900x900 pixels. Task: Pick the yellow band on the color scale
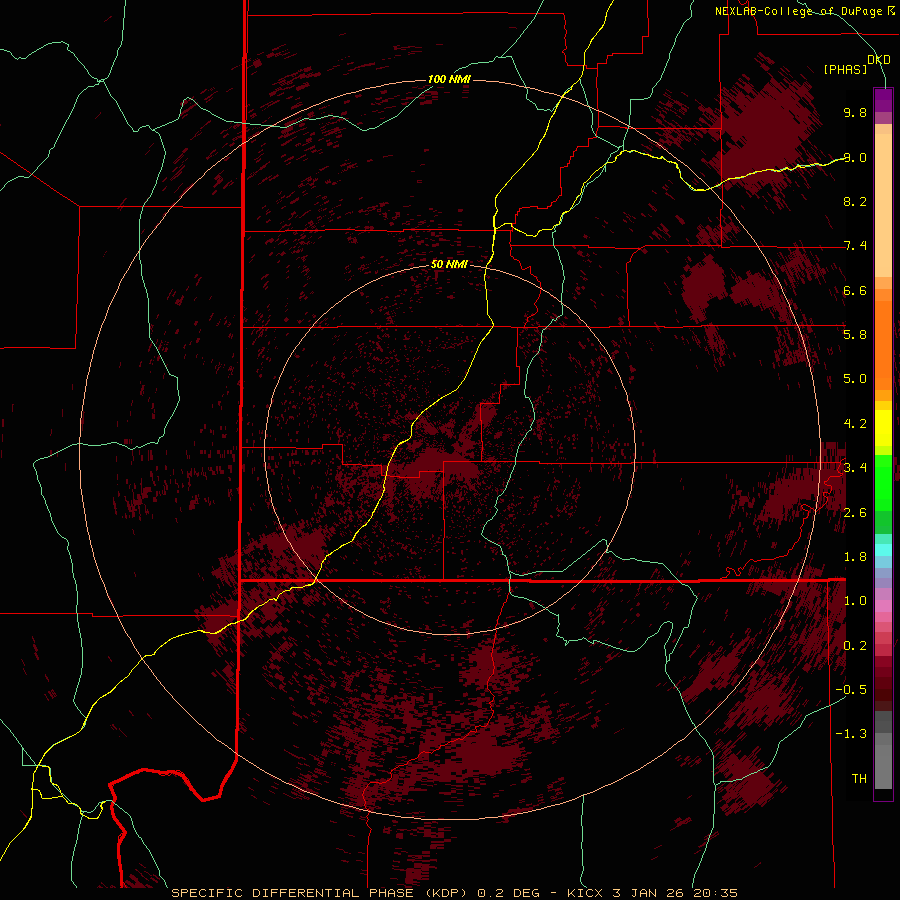(883, 428)
